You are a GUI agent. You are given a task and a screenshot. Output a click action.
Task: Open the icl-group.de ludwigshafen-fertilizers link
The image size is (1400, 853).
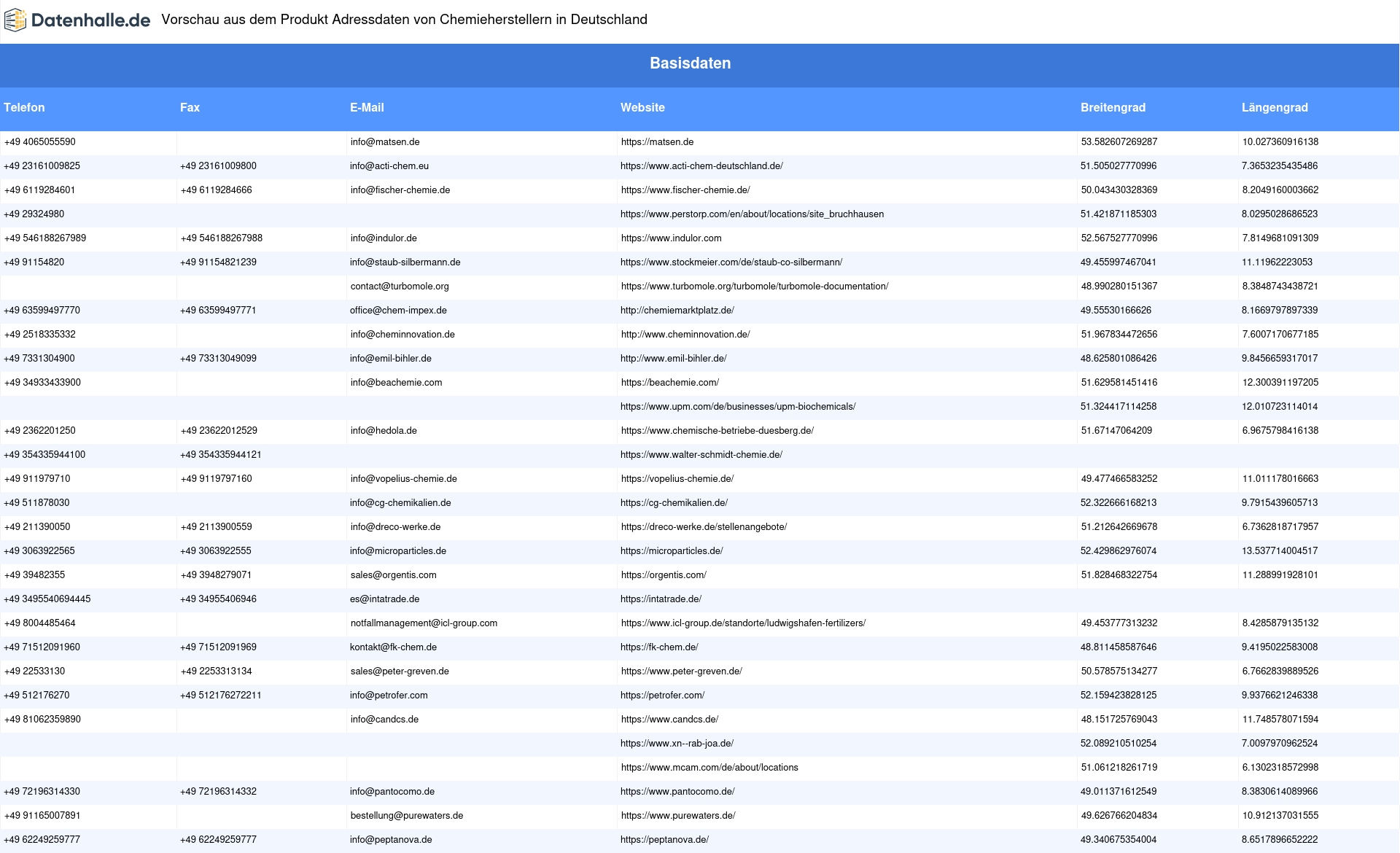pyautogui.click(x=743, y=623)
